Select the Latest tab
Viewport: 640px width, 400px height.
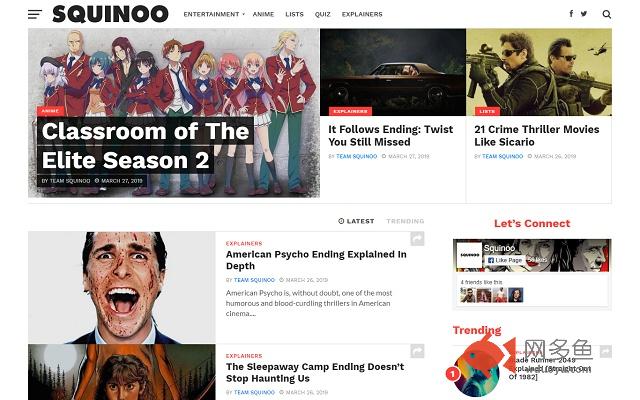[356, 221]
